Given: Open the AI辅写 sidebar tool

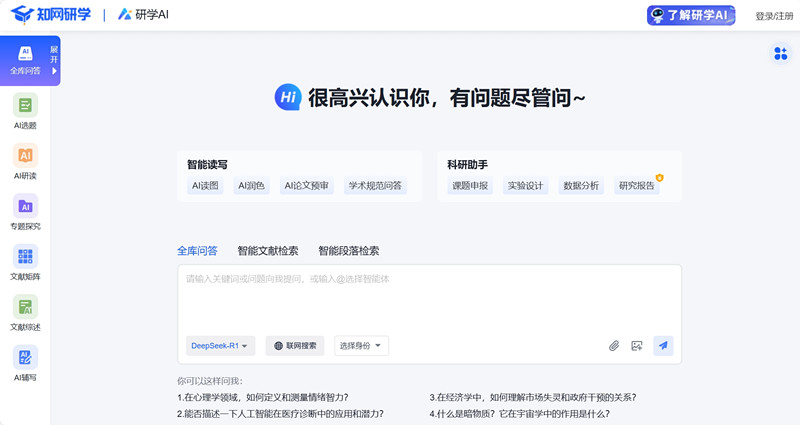Looking at the screenshot, I should (25, 364).
